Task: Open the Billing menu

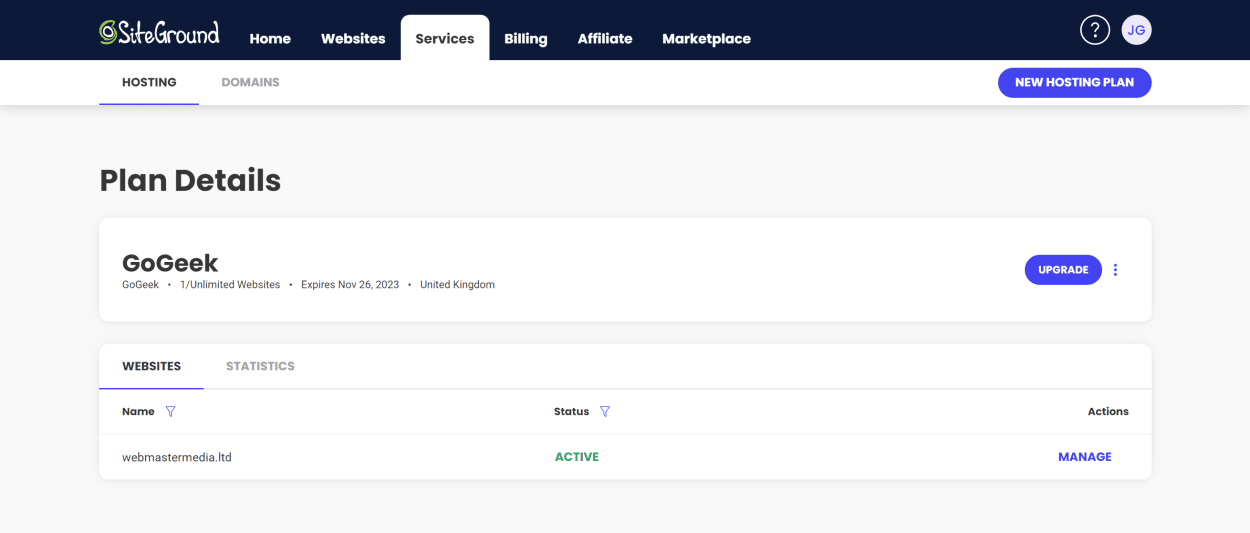Action: click(526, 39)
